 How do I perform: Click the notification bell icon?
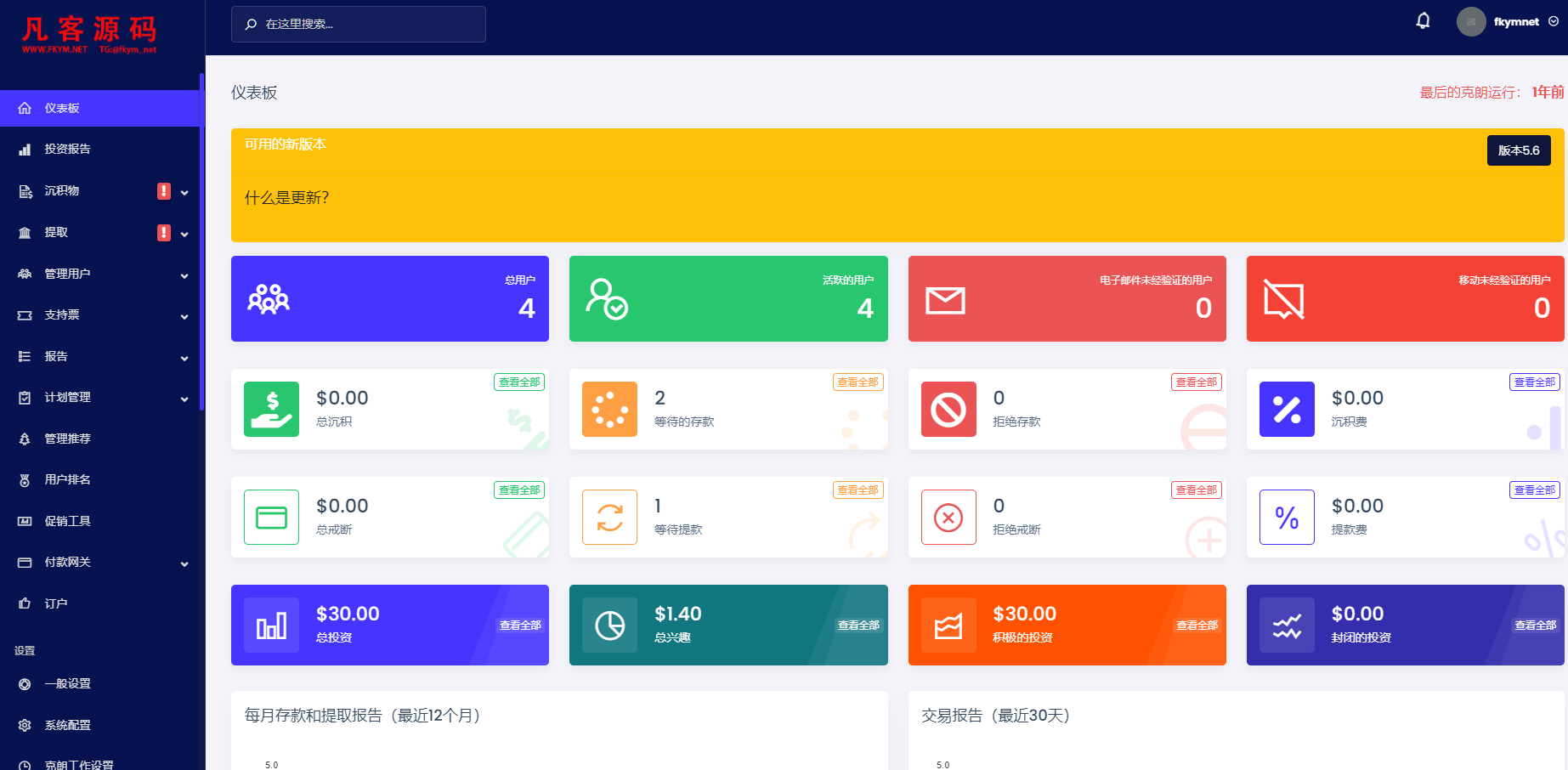point(1423,21)
